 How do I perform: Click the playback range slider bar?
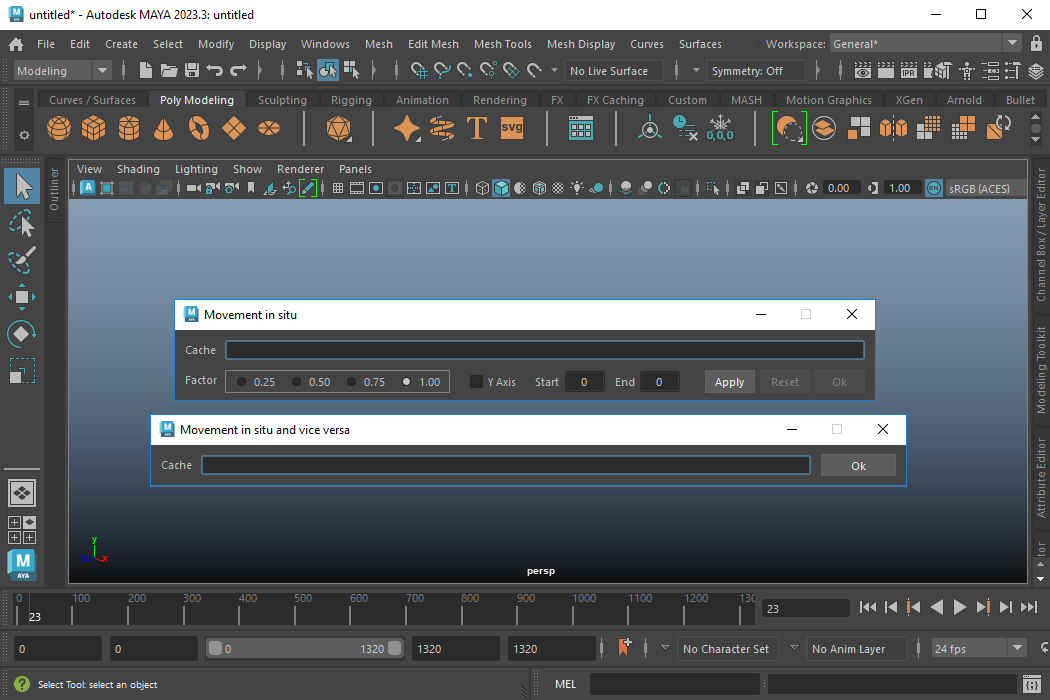click(304, 649)
